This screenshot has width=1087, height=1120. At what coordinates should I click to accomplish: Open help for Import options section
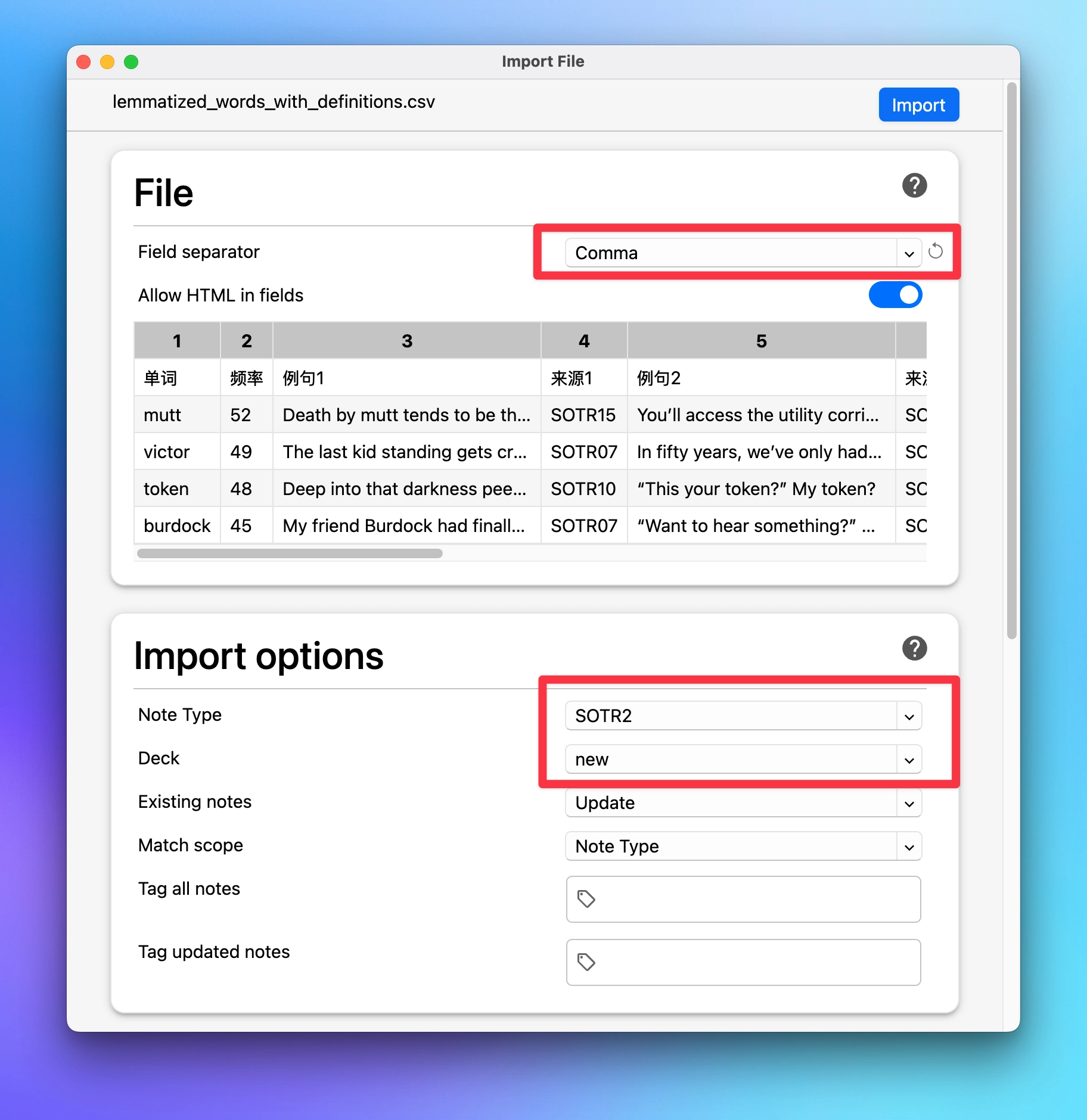pos(914,648)
